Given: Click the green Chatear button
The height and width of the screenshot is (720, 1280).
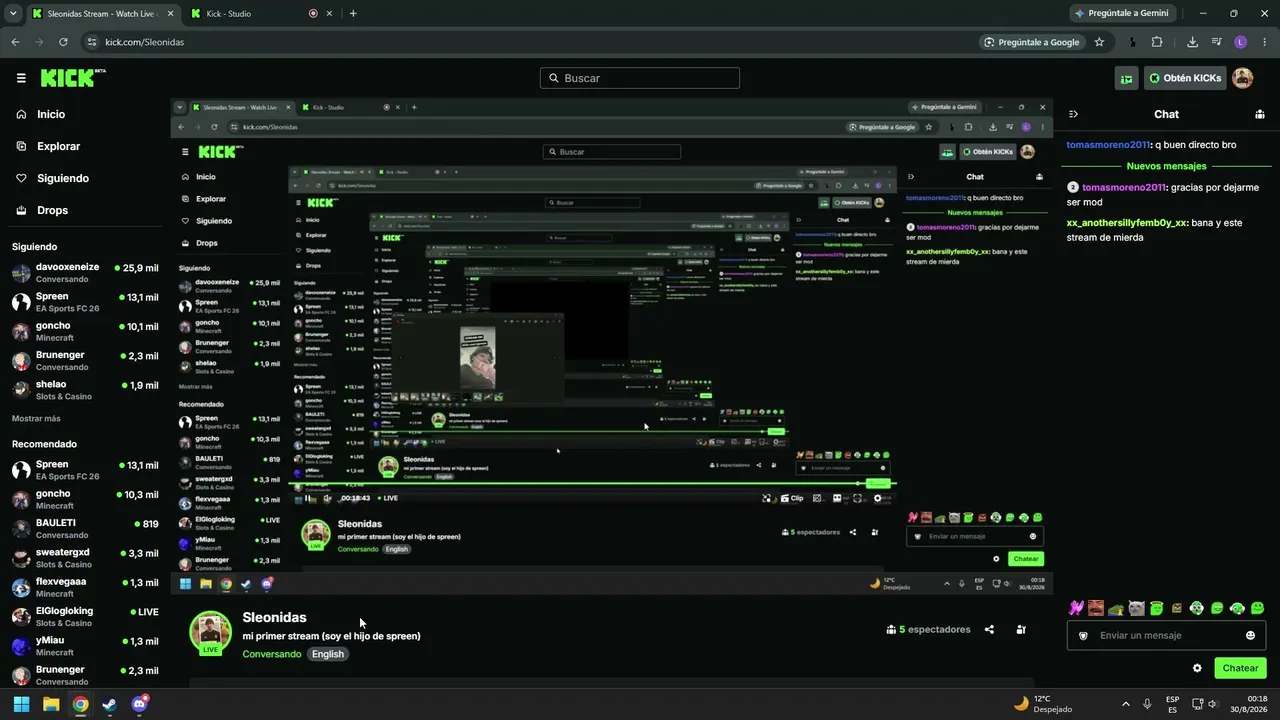Looking at the screenshot, I should coord(1240,668).
